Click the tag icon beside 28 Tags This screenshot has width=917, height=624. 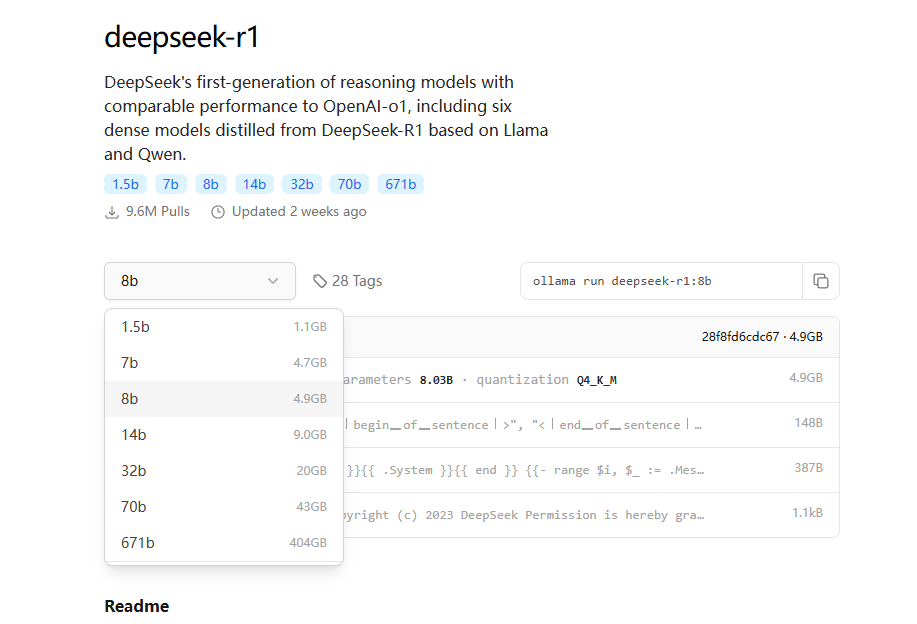320,281
